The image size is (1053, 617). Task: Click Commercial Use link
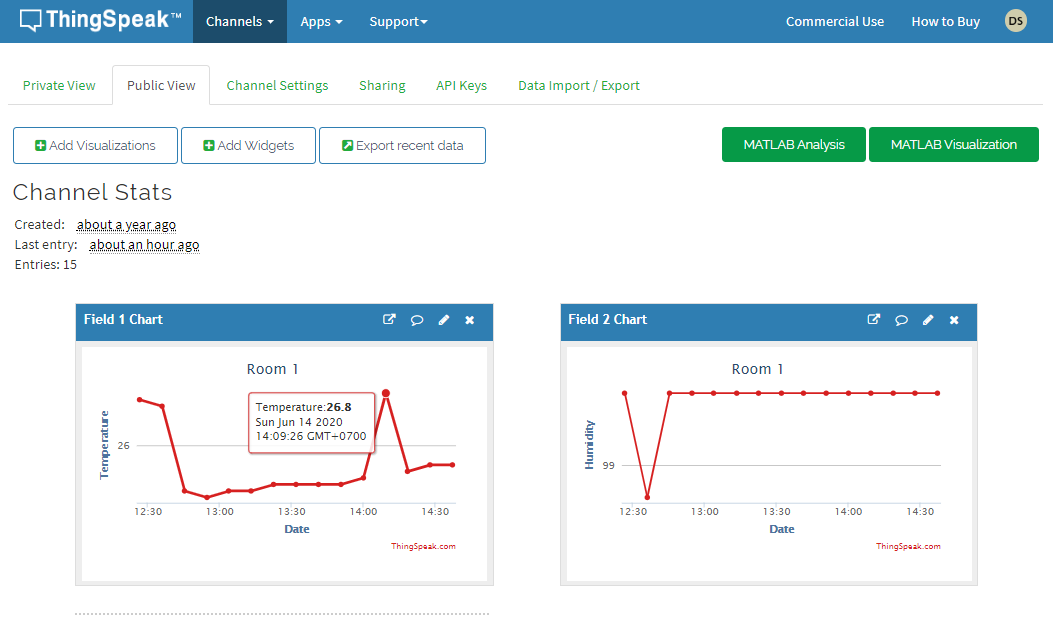point(835,21)
